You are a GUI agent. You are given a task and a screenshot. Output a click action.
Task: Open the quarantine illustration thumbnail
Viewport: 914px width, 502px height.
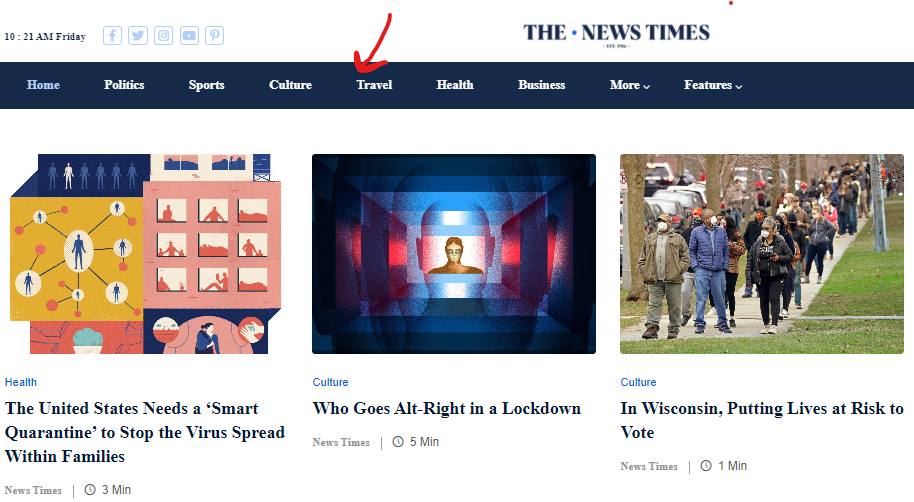(x=146, y=254)
